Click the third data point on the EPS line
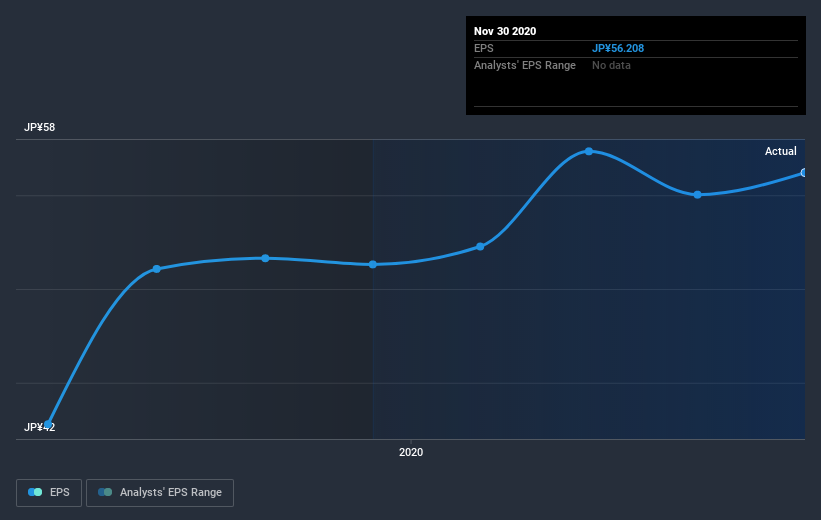The width and height of the screenshot is (821, 520). coord(265,258)
